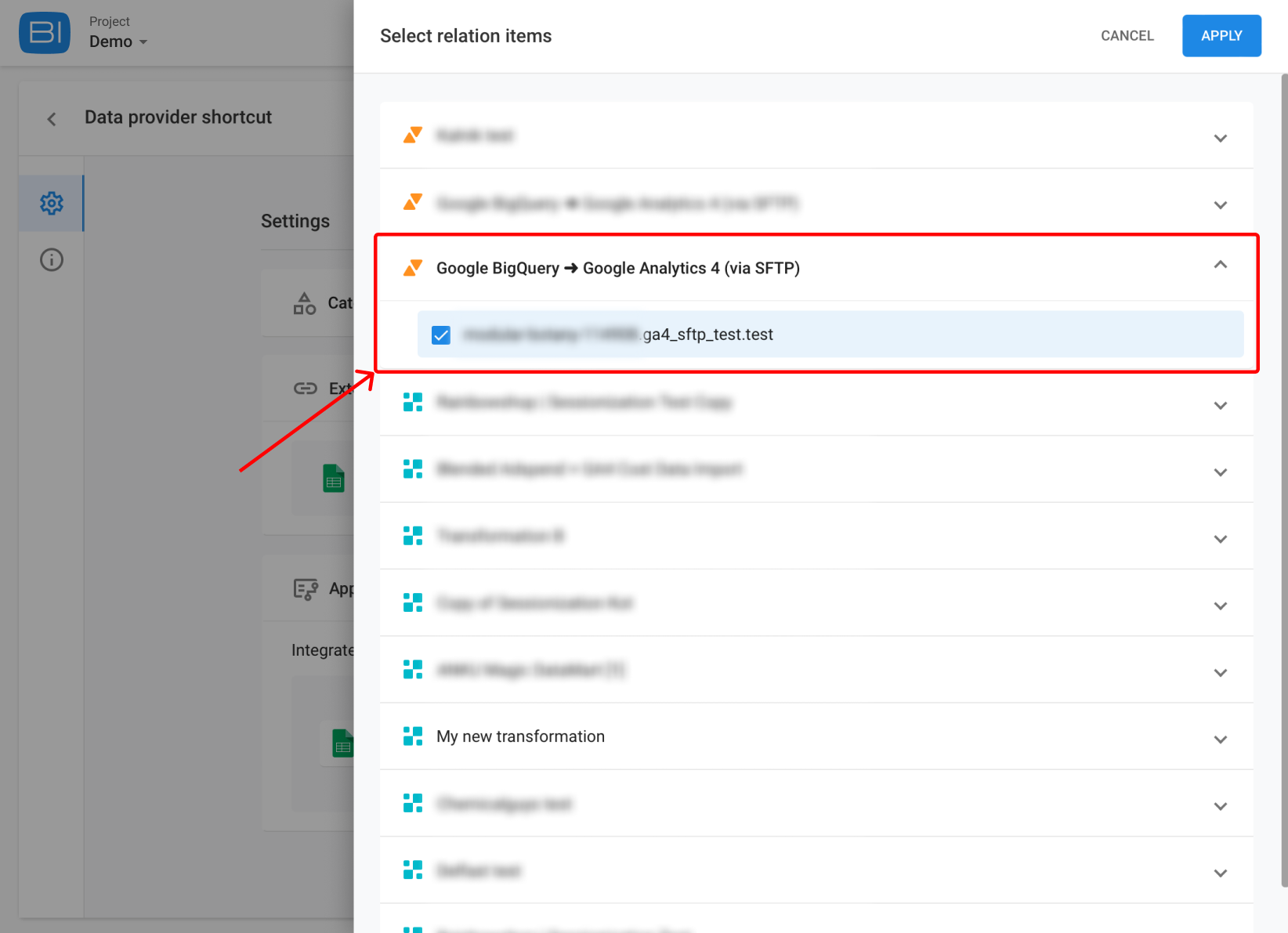1288x933 pixels.
Task: Click the relation items panel vertical scrollbar
Action: point(1284,479)
